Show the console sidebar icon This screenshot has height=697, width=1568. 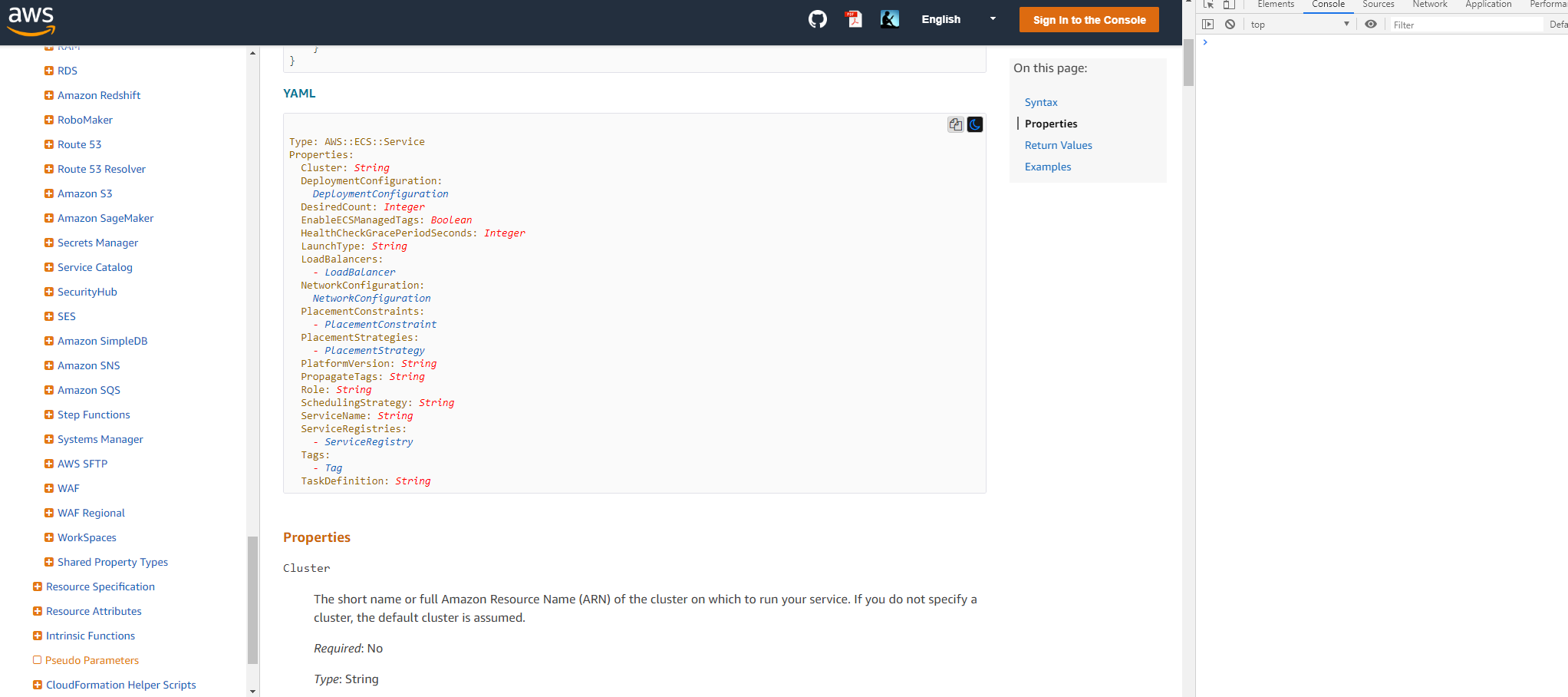(x=1208, y=25)
